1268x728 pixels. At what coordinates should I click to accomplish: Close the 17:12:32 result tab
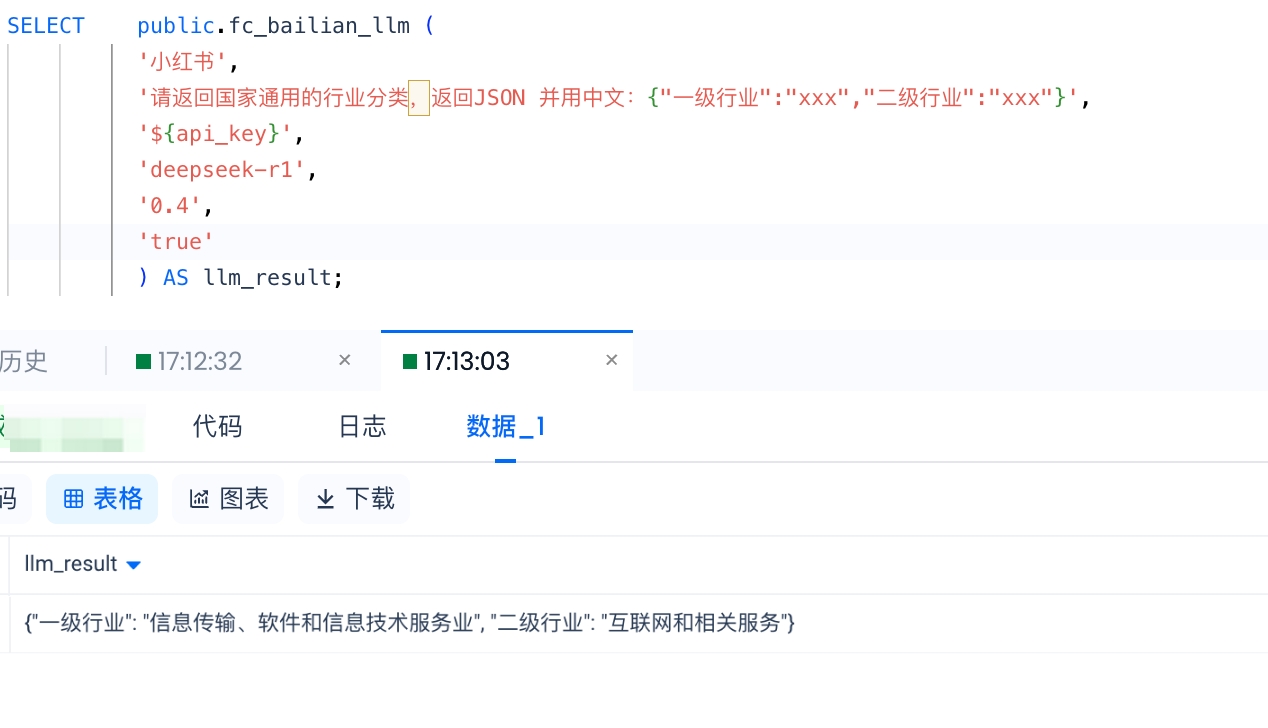tap(345, 360)
